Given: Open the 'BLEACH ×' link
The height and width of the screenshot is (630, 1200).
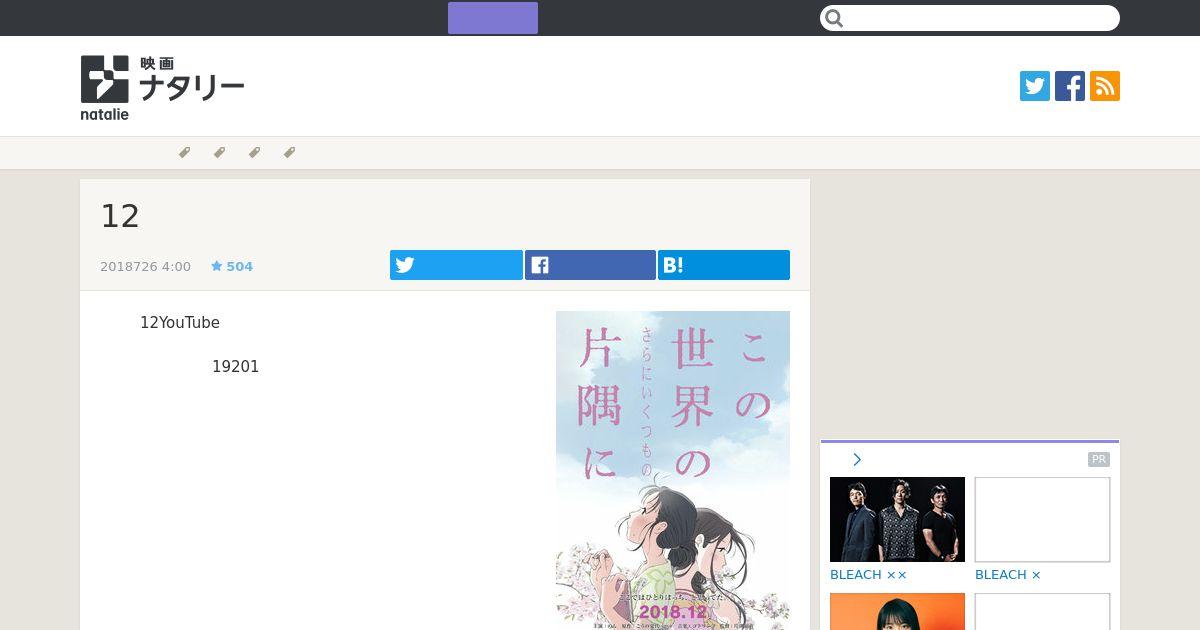Looking at the screenshot, I should [1008, 575].
